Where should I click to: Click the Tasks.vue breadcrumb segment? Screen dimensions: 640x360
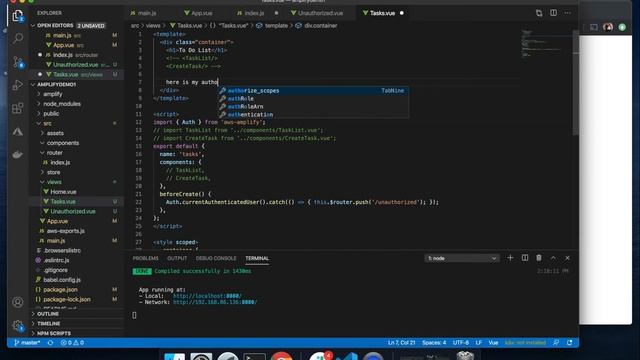coord(186,25)
